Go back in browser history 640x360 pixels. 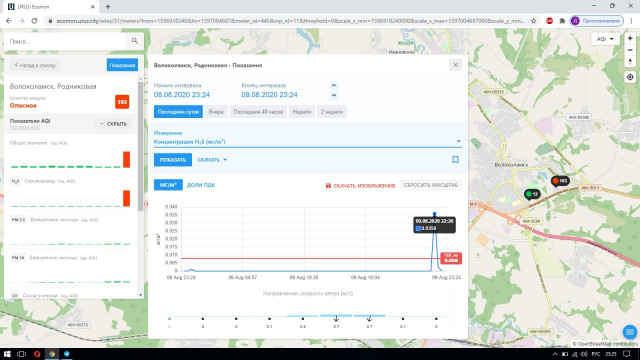click(x=9, y=21)
